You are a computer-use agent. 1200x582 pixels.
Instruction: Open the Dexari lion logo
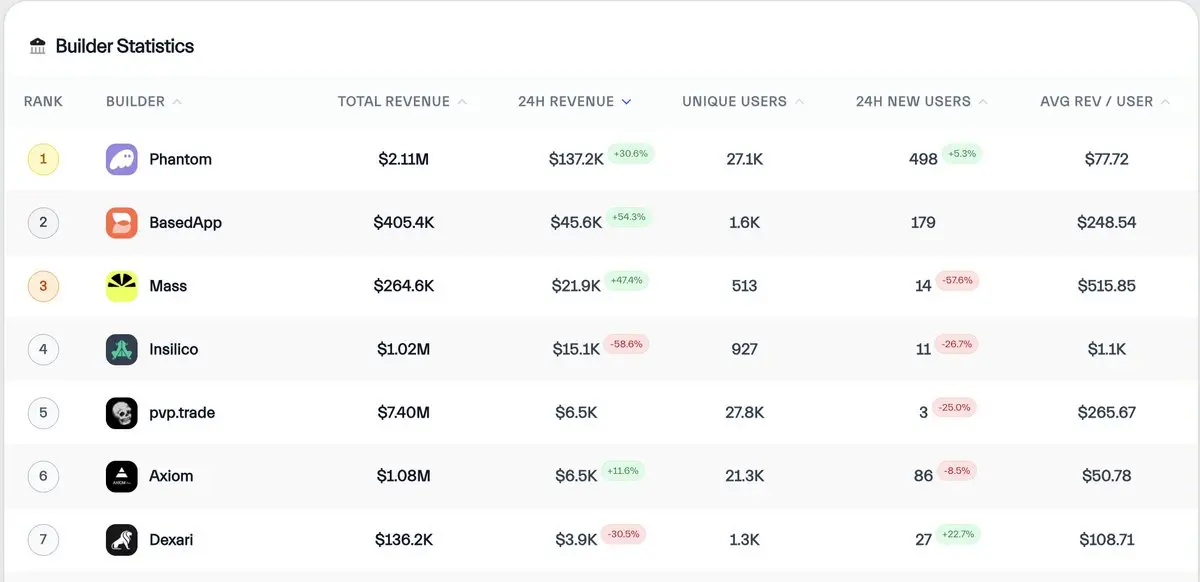122,540
